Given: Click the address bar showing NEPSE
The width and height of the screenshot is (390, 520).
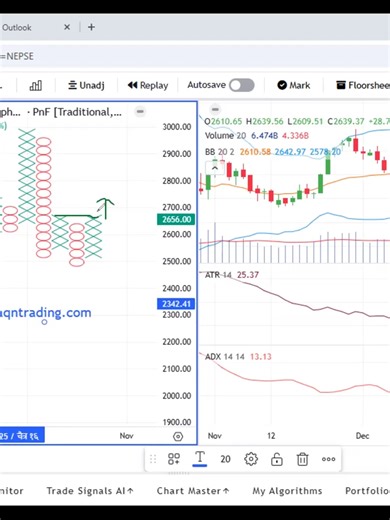Looking at the screenshot, I should click(x=195, y=56).
